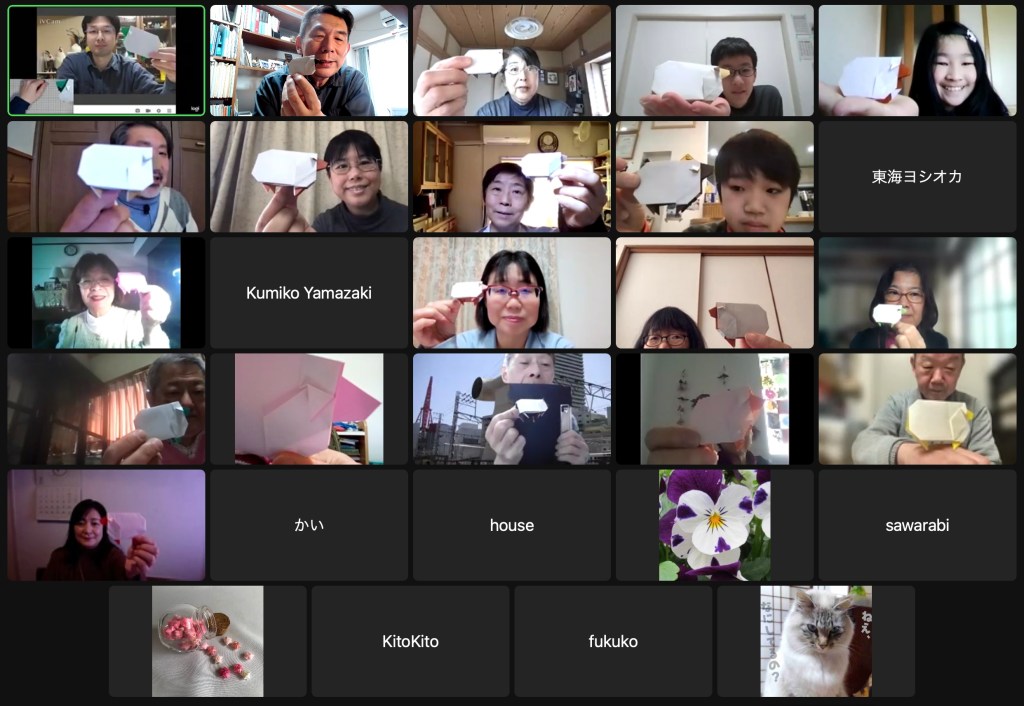Click the video tile with orange curtains
The width and height of the screenshot is (1024, 706).
pyautogui.click(x=106, y=409)
